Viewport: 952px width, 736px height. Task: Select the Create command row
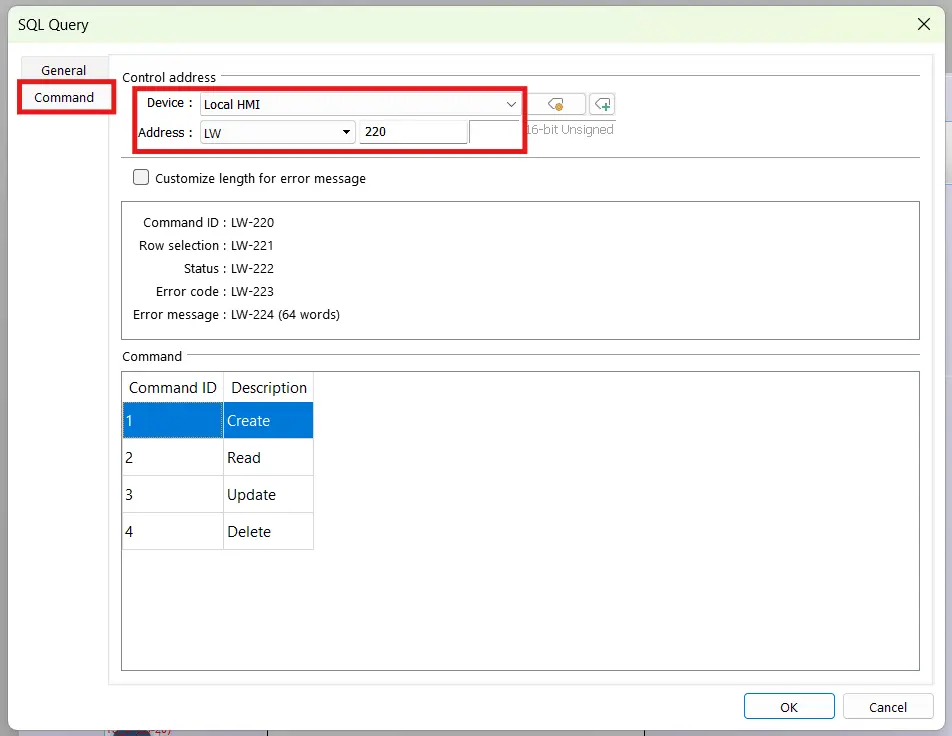click(218, 420)
